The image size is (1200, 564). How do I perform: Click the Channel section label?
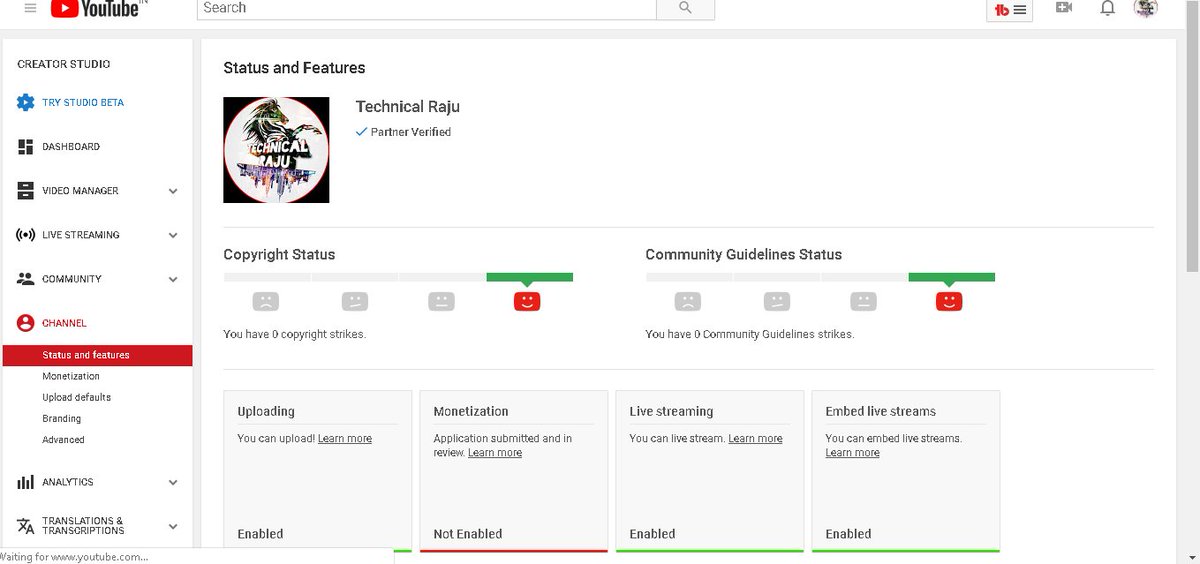64,323
